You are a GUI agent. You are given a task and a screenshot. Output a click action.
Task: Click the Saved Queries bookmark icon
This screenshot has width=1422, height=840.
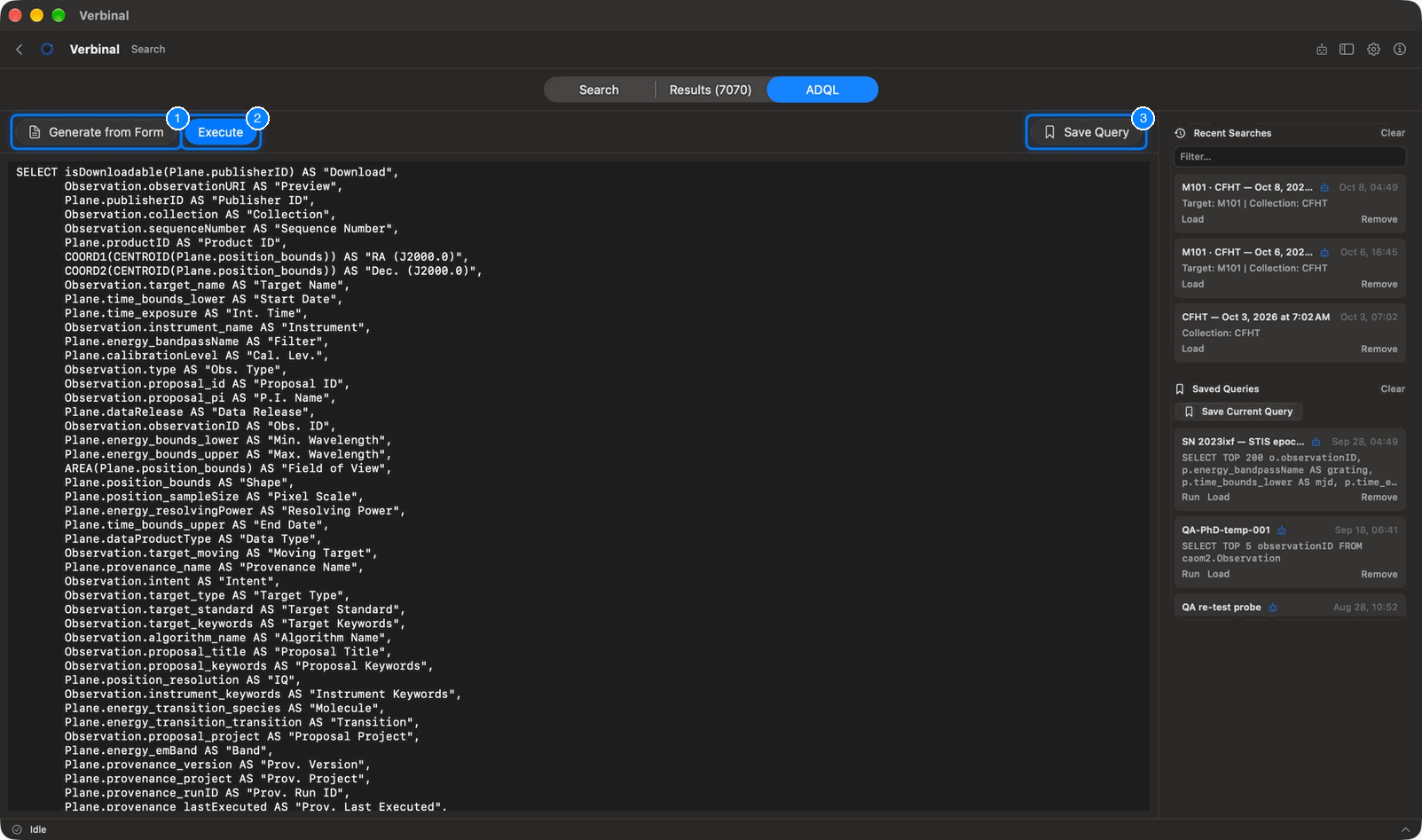point(1180,389)
